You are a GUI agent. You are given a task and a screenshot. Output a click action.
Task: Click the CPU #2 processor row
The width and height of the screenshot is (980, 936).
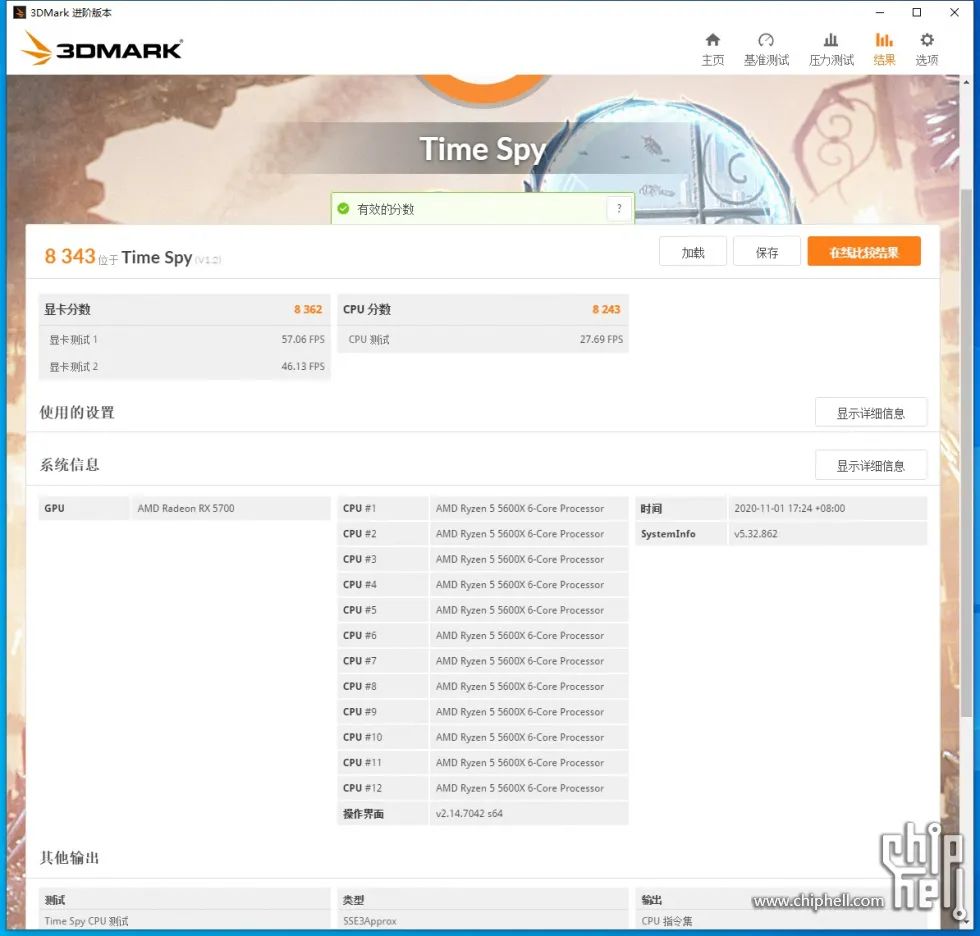tap(483, 534)
